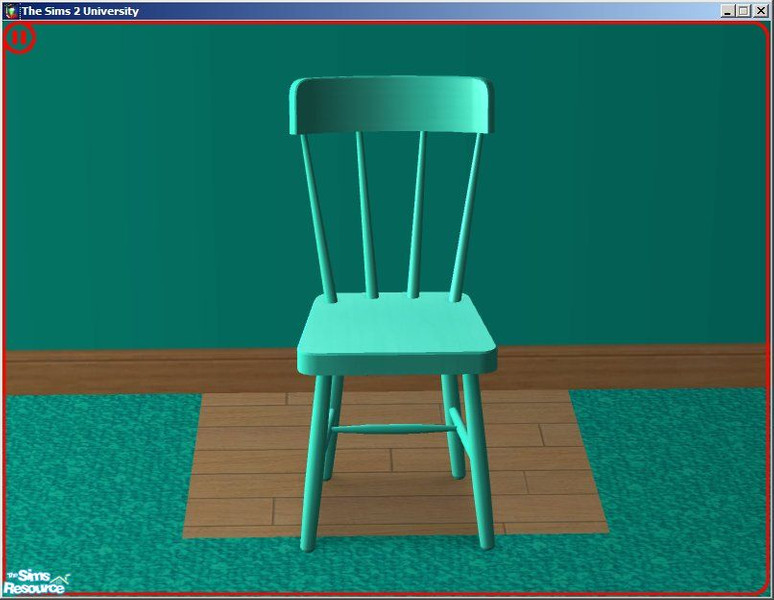Select the chair's front left leg

point(316,460)
